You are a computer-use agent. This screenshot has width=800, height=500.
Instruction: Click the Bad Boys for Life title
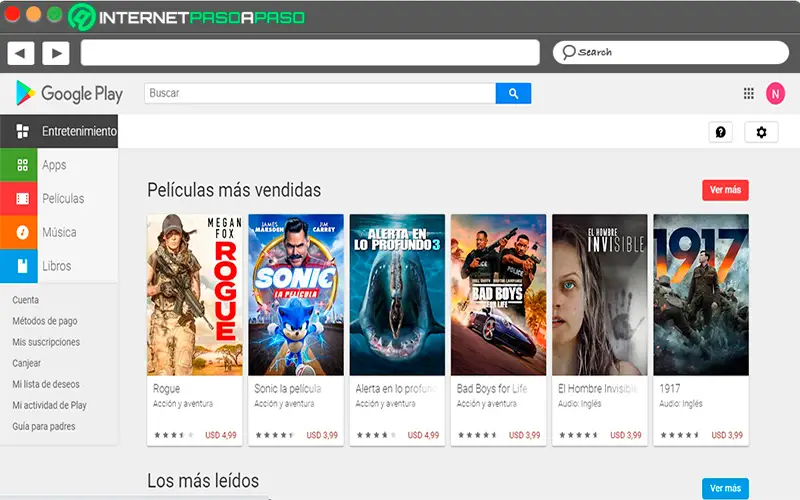coord(492,389)
